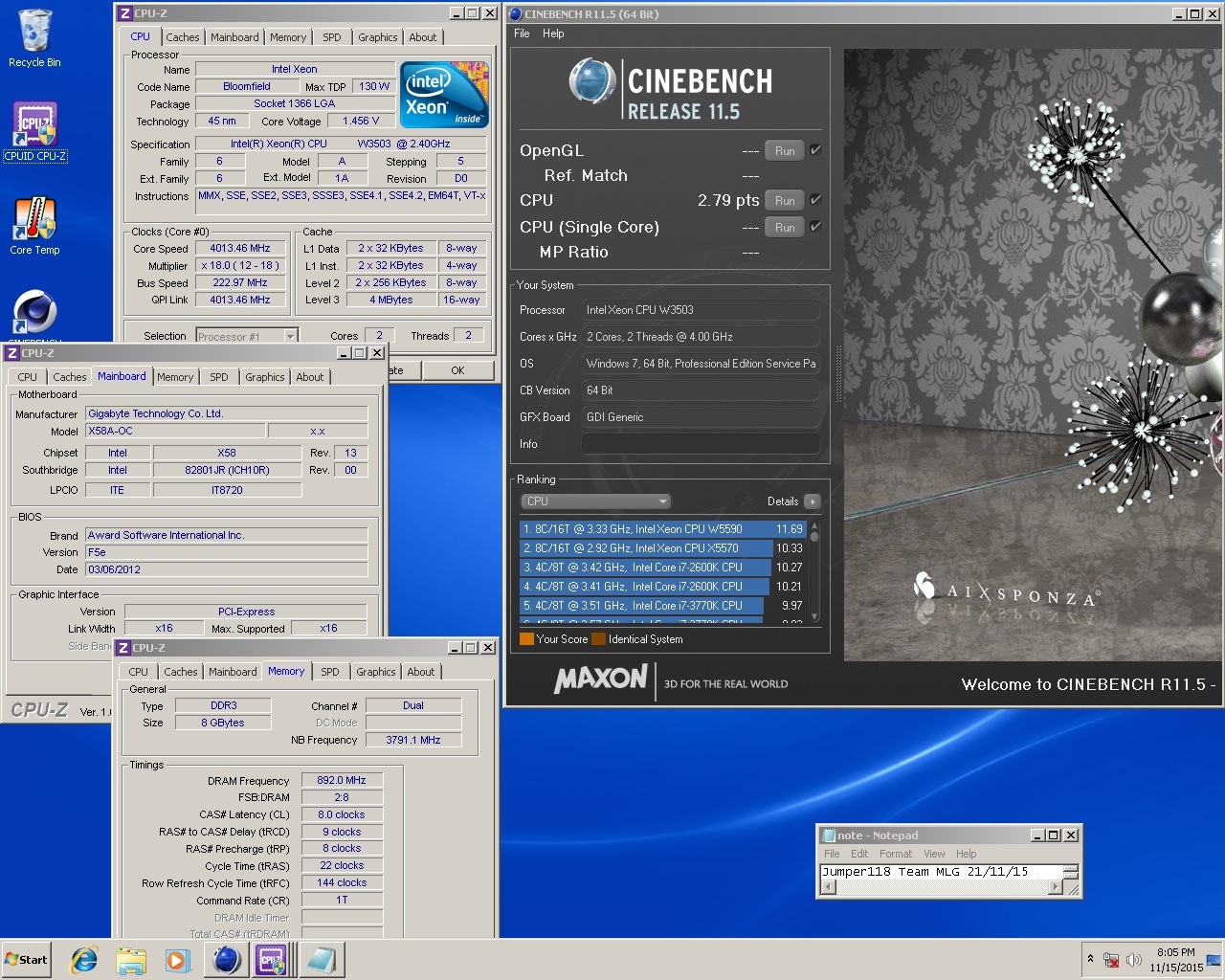Click the Notepad horizontal scrollbar

[942, 887]
